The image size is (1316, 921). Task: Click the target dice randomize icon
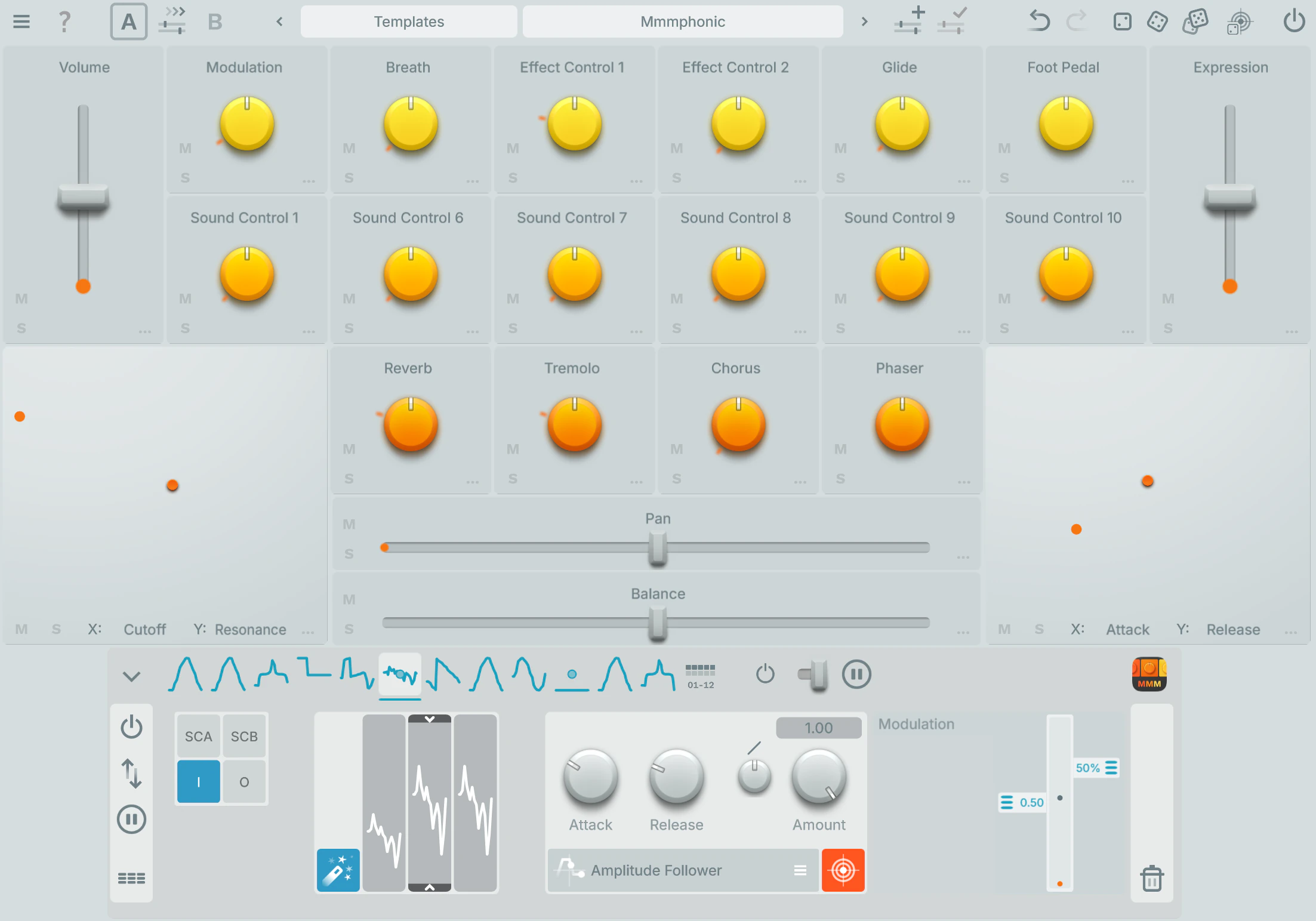(1240, 23)
